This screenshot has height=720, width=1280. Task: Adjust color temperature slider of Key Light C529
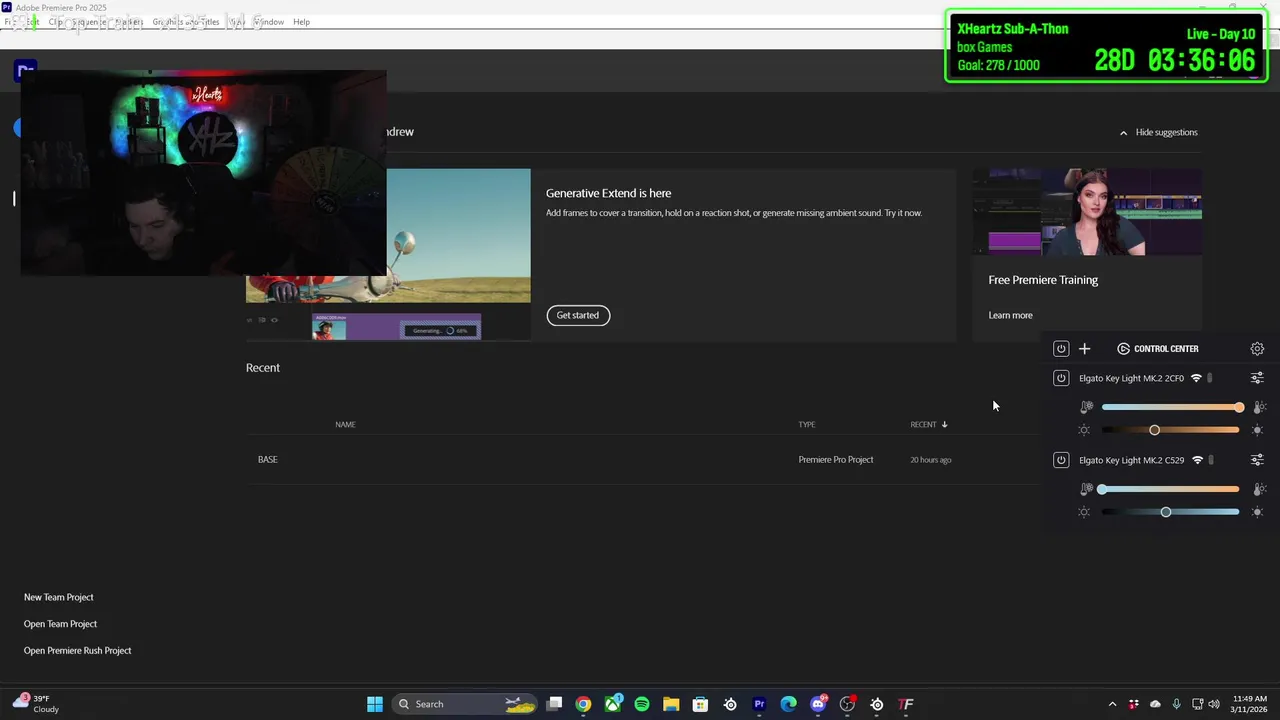1170,489
